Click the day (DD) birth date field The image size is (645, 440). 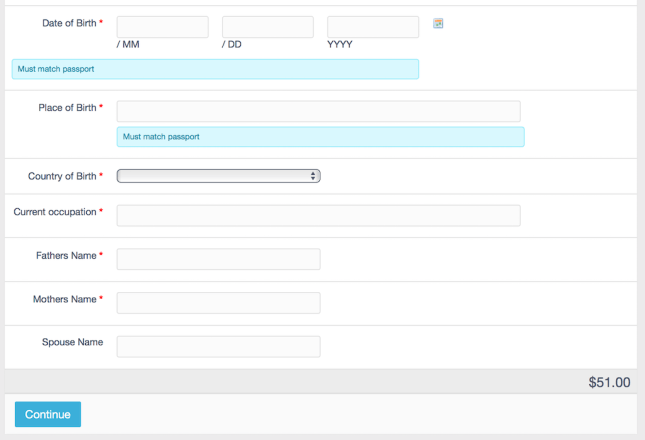267,27
